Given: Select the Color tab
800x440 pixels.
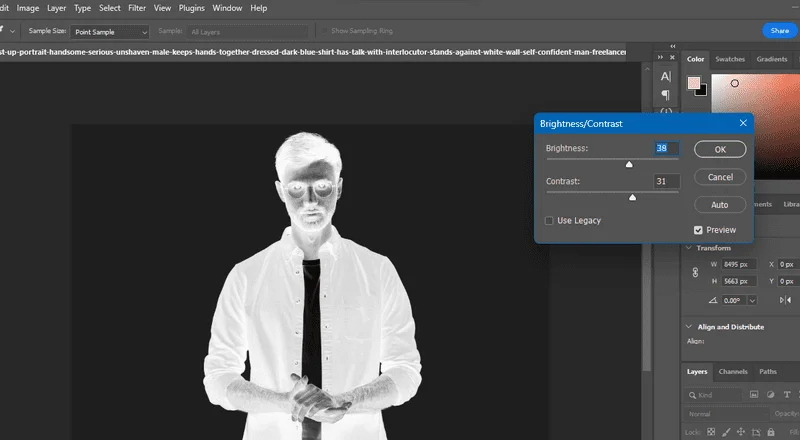Looking at the screenshot, I should click(695, 59).
